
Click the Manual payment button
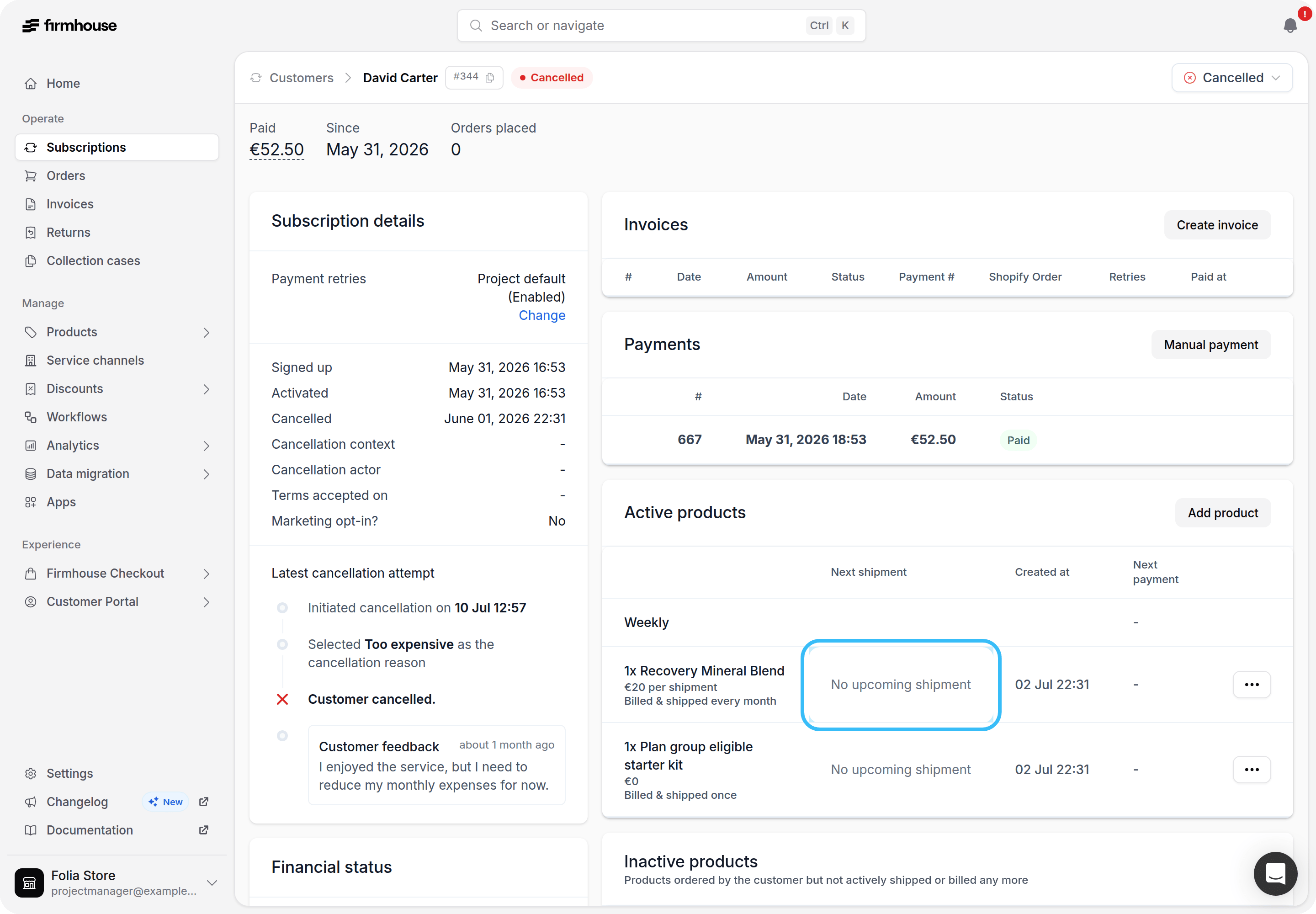pos(1210,345)
